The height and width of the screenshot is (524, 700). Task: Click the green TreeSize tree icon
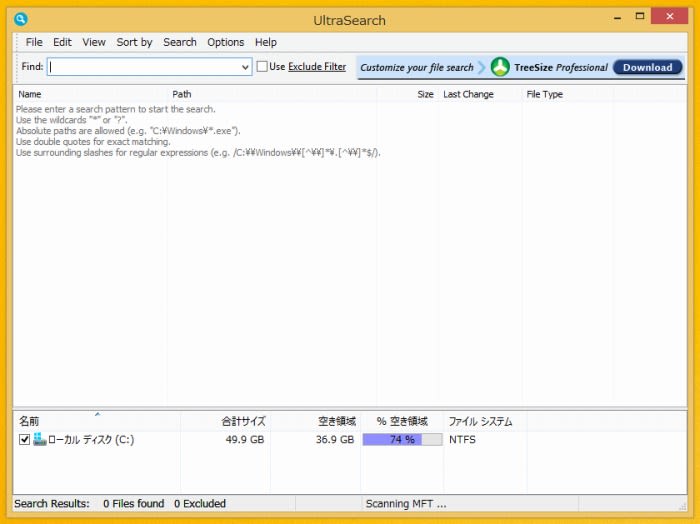(x=500, y=67)
